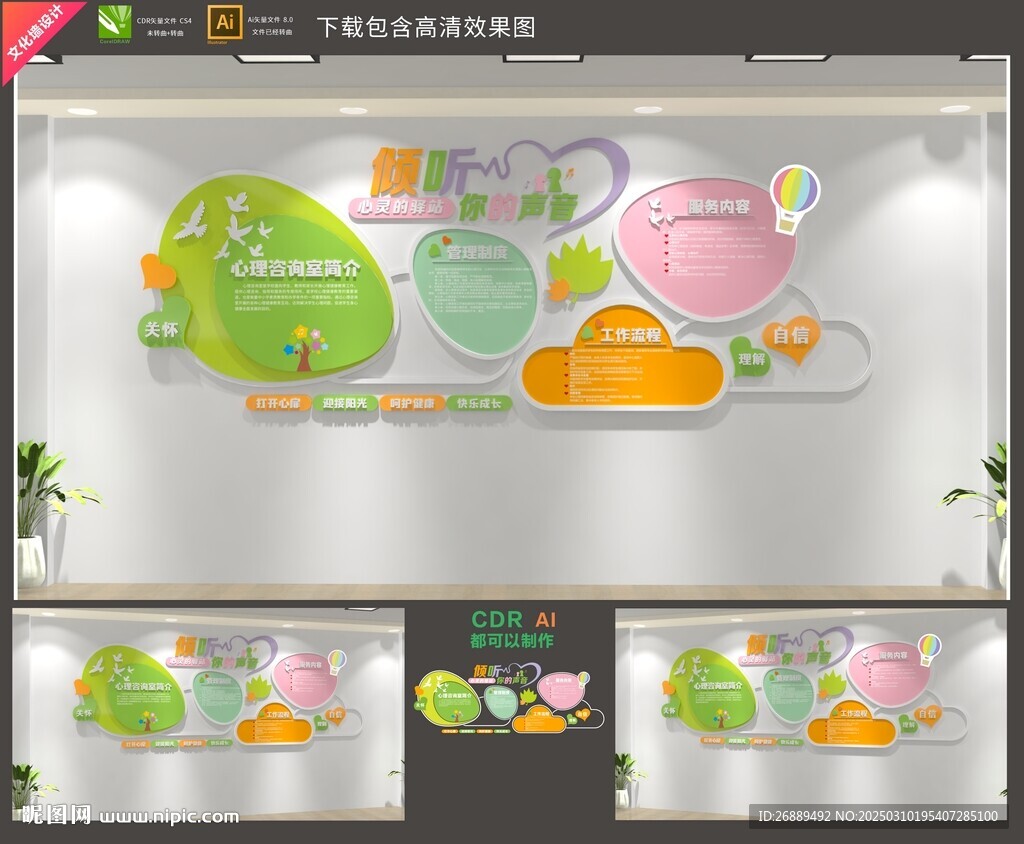Image resolution: width=1024 pixels, height=844 pixels.
Task: Click the 服务内容 heading on pink panel
Action: (718, 207)
